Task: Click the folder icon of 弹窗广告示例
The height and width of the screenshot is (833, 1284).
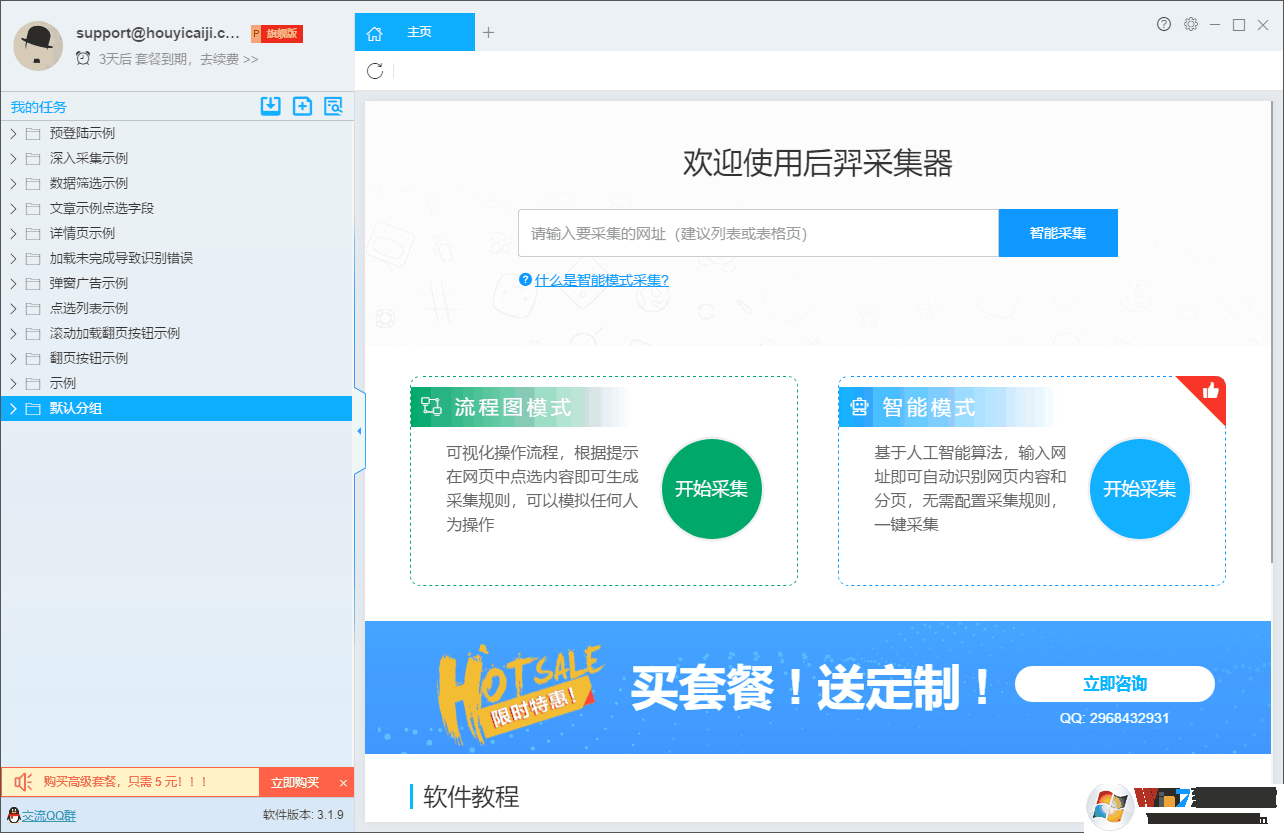Action: [x=33, y=283]
